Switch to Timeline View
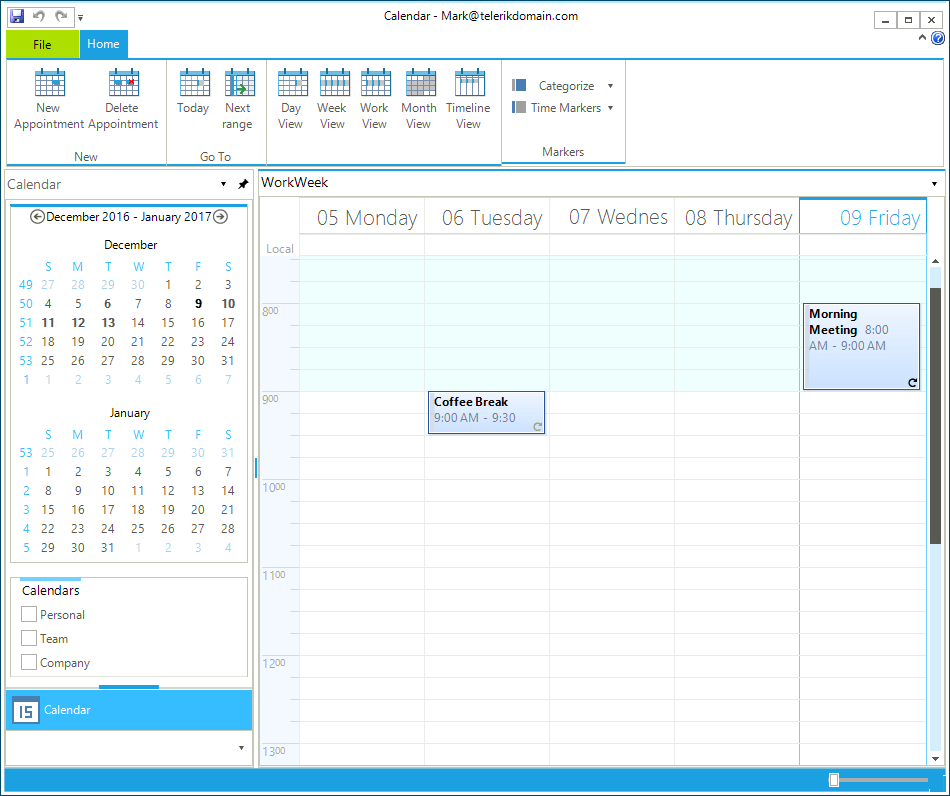 (468, 100)
